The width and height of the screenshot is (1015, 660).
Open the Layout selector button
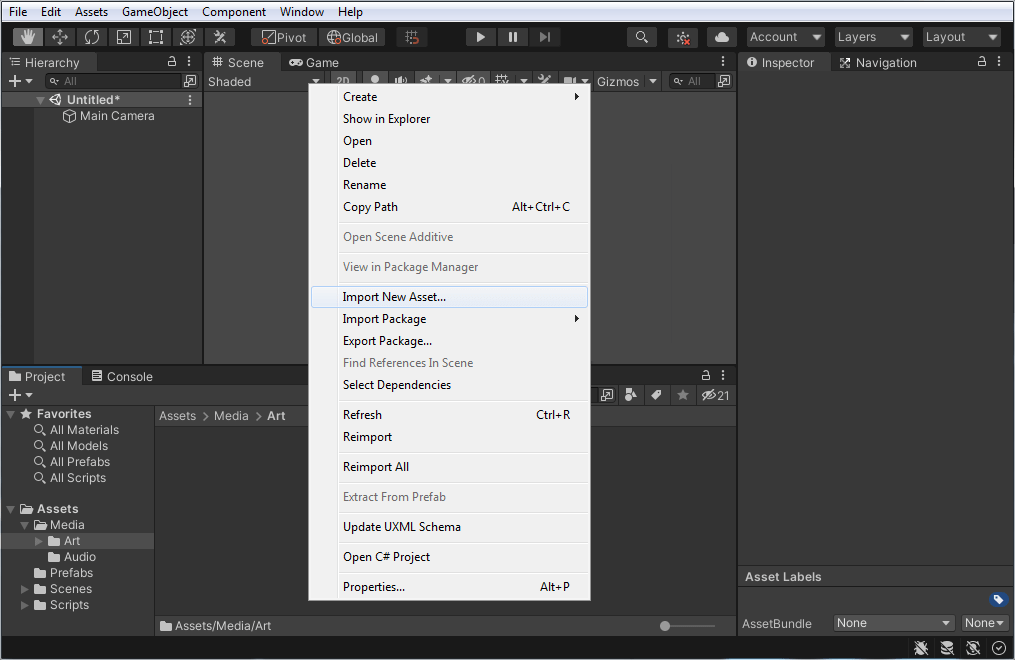click(960, 36)
